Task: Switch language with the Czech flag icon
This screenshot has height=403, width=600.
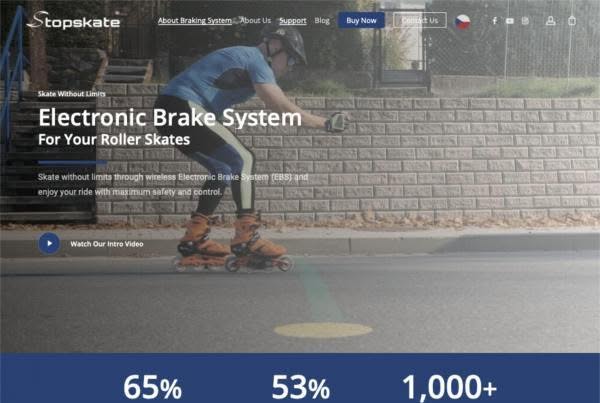Action: [x=463, y=22]
